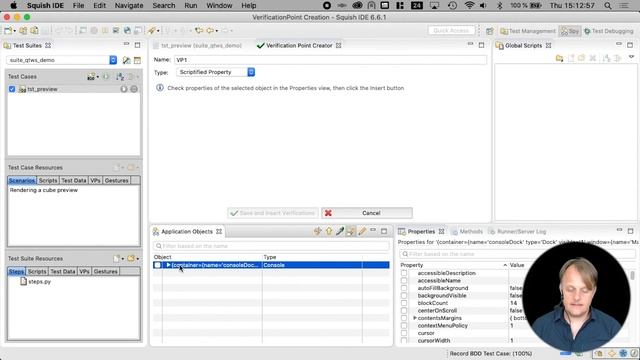
Task: Maximize the Application Objects panel
Action: 384,231
